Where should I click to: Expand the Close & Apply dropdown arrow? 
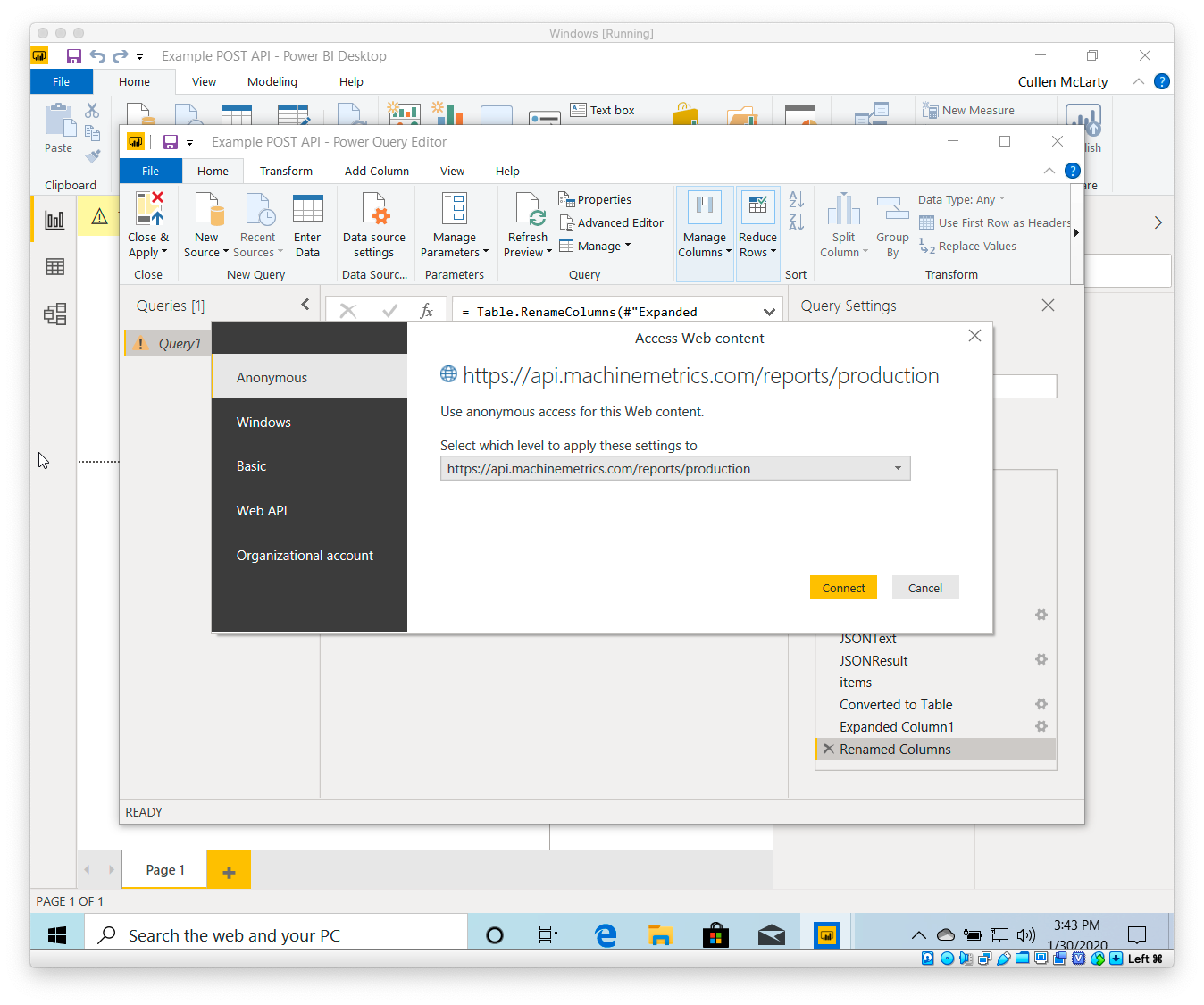164,252
